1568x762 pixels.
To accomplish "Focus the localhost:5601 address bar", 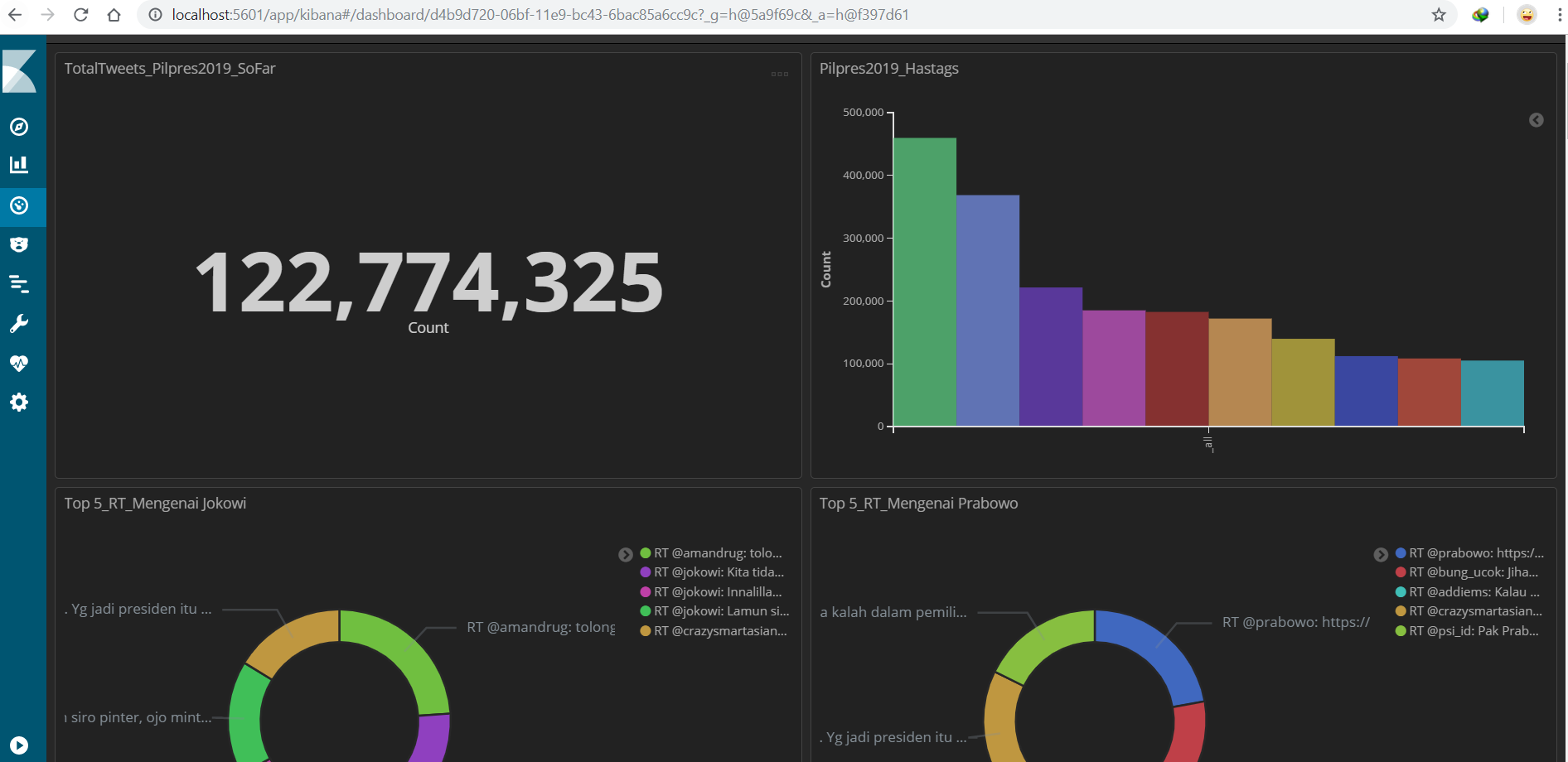I will [540, 15].
